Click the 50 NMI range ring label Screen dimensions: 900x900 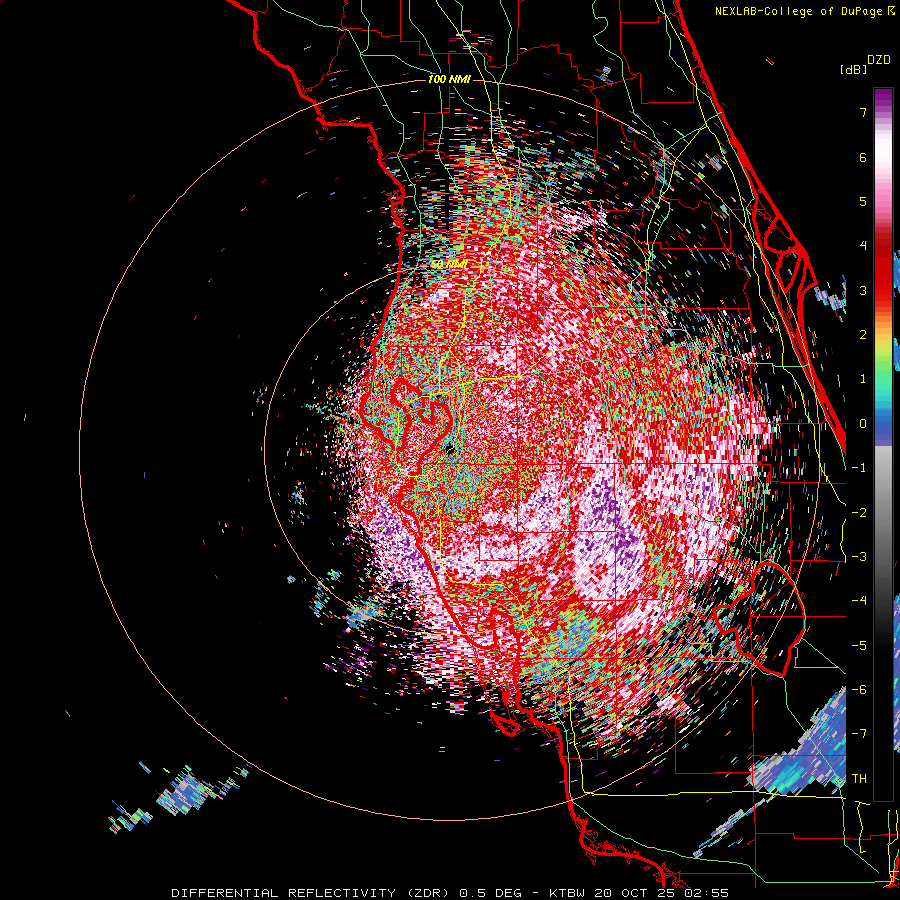tap(449, 264)
